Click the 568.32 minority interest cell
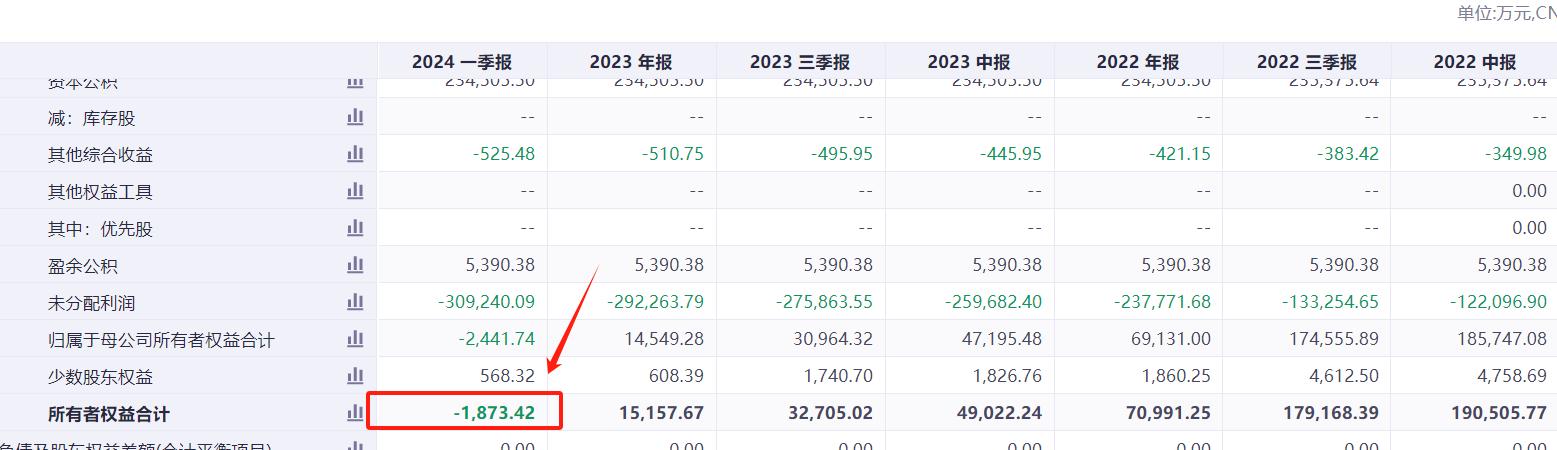The width and height of the screenshot is (1557, 450). [509, 377]
